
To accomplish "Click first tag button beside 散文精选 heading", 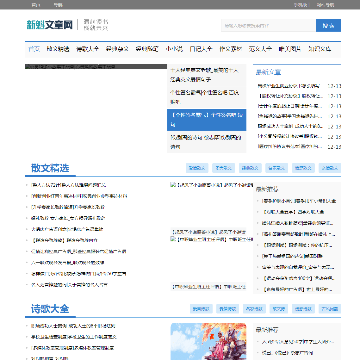I will click(x=197, y=168).
